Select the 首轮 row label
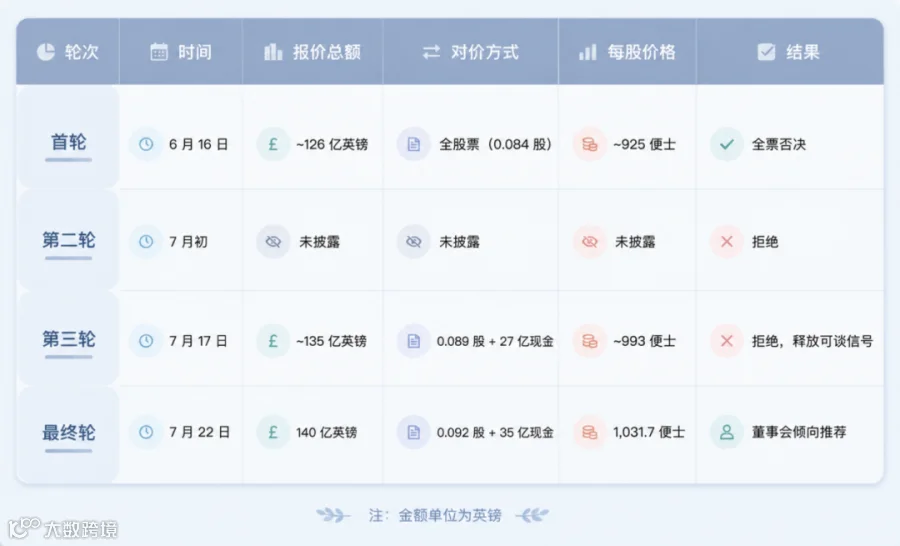 point(68,142)
